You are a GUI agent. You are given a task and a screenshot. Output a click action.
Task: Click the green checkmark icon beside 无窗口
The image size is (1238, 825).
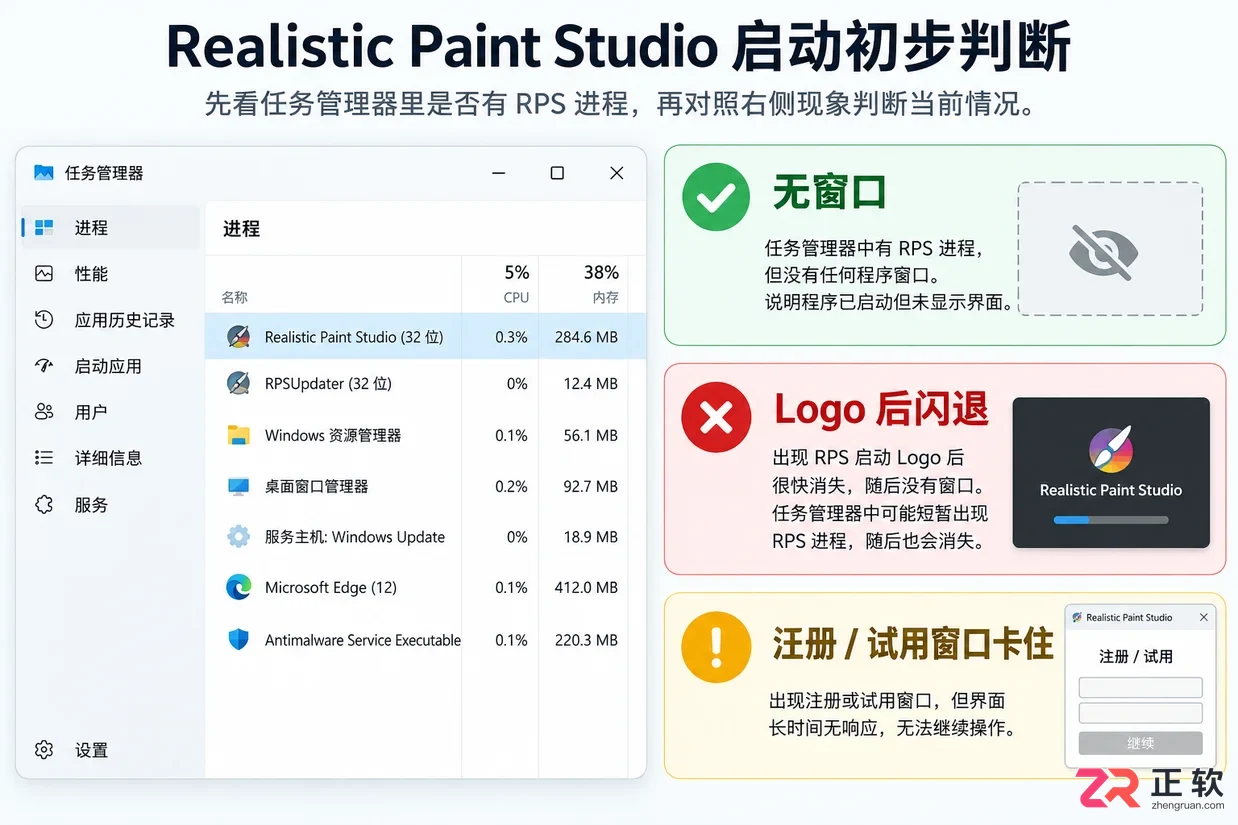(715, 198)
